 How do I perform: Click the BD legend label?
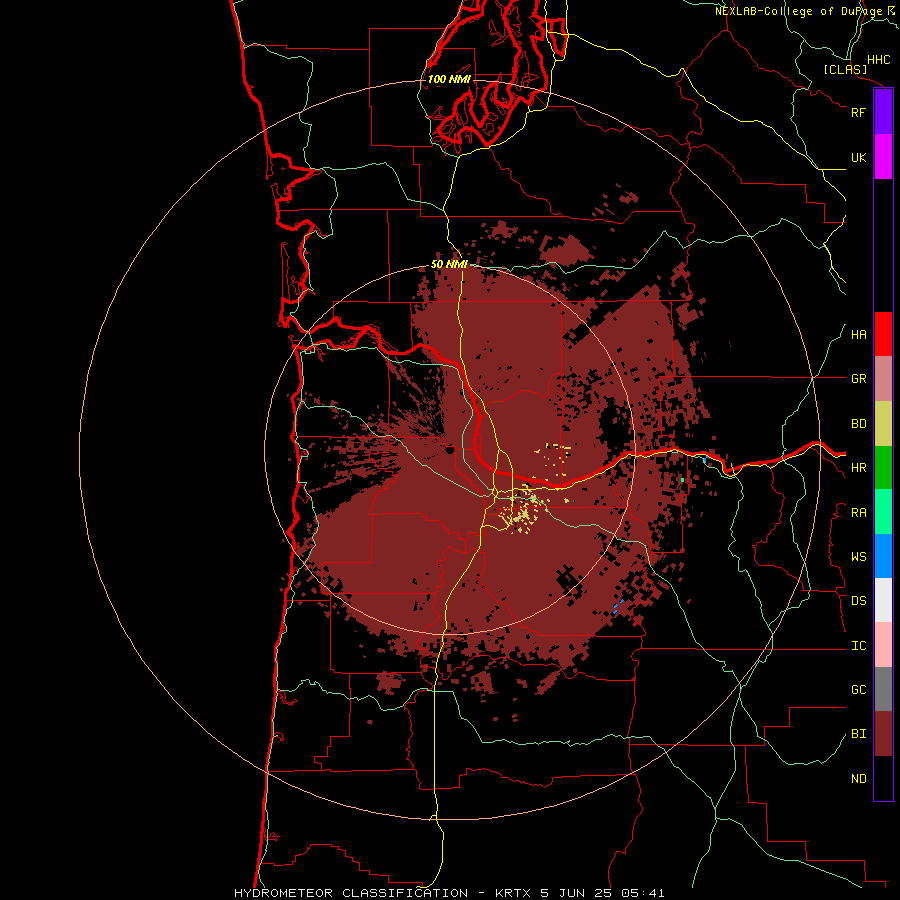pos(858,424)
